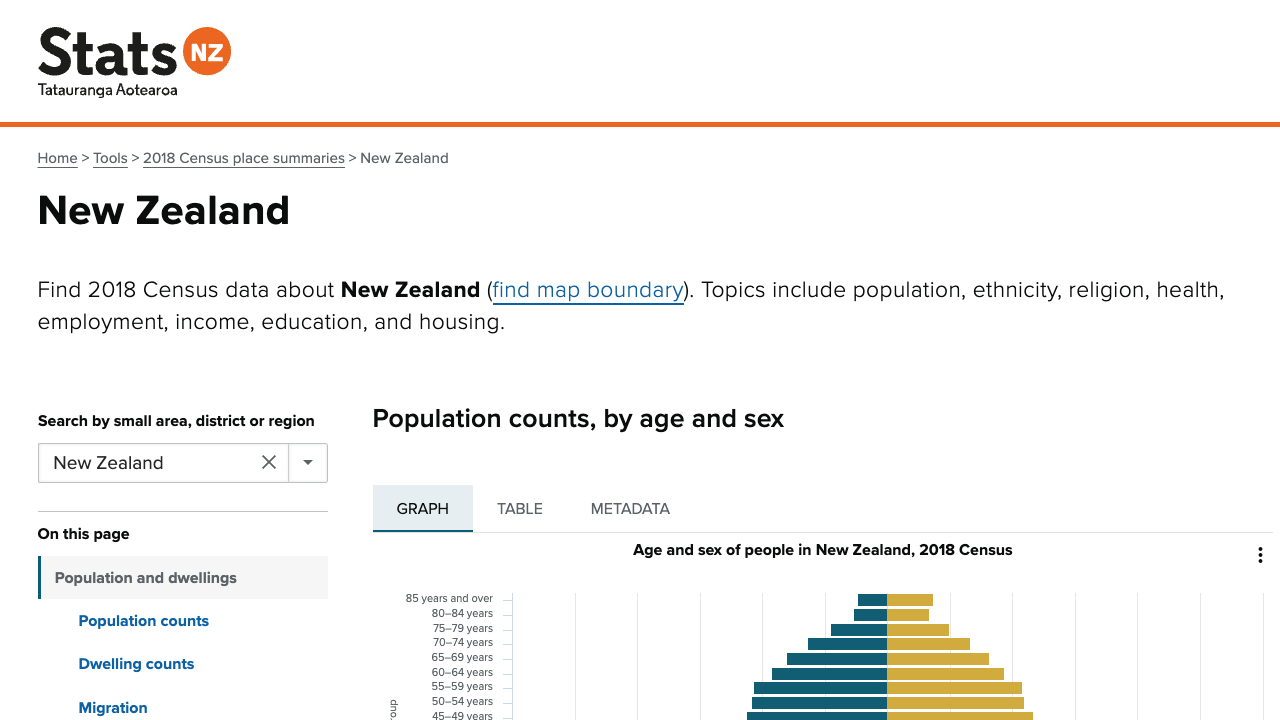Jump to Population counts section

[x=144, y=621]
